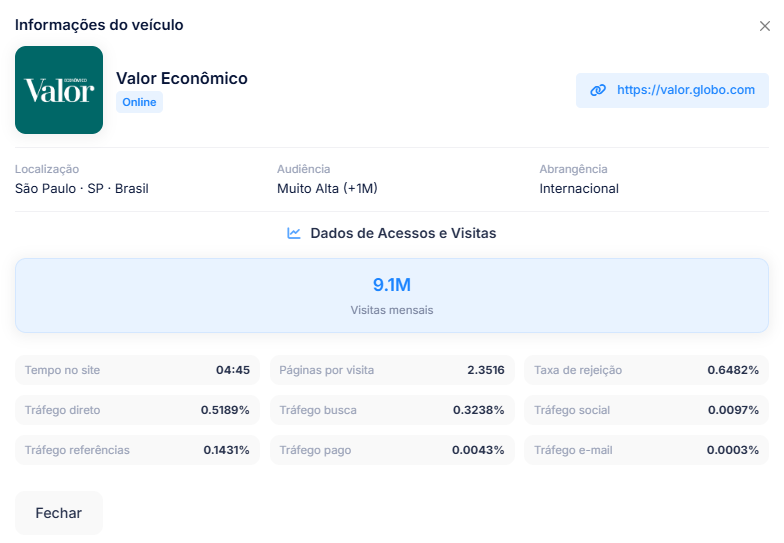
Task: Click the Tráfego referências value 0.1431%
Action: (226, 450)
